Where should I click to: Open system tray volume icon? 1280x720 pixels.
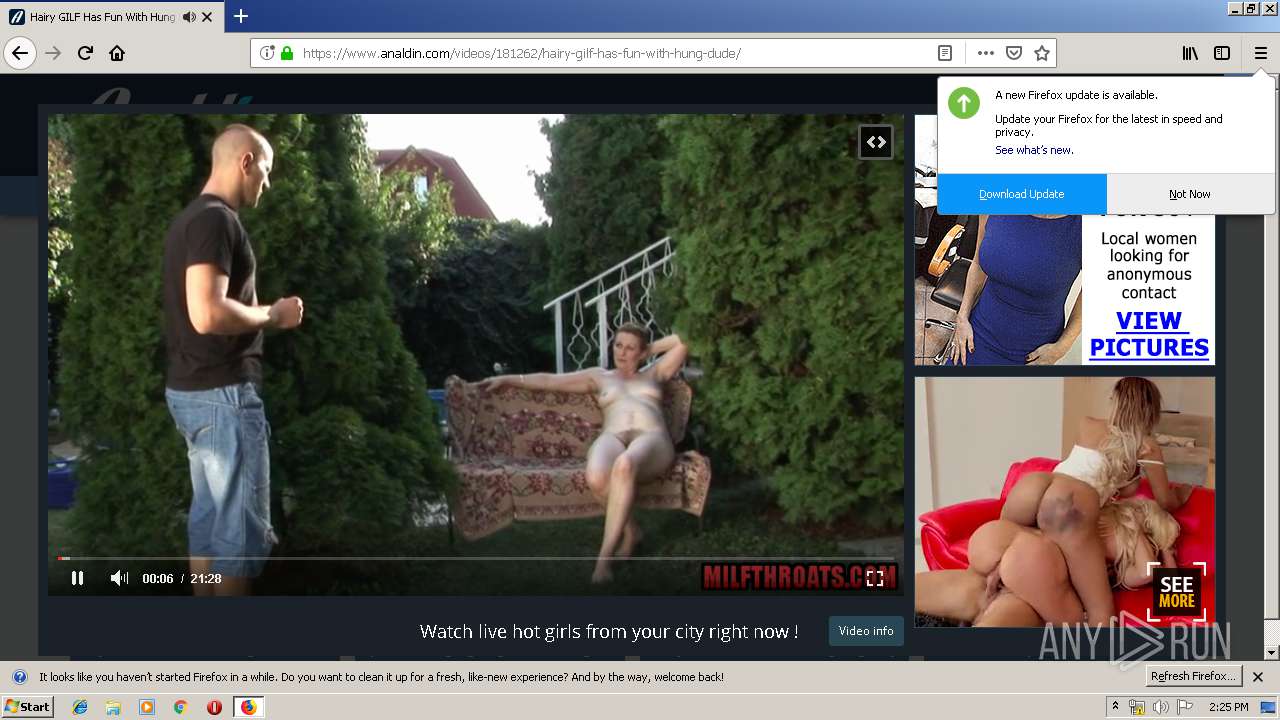click(x=1160, y=707)
